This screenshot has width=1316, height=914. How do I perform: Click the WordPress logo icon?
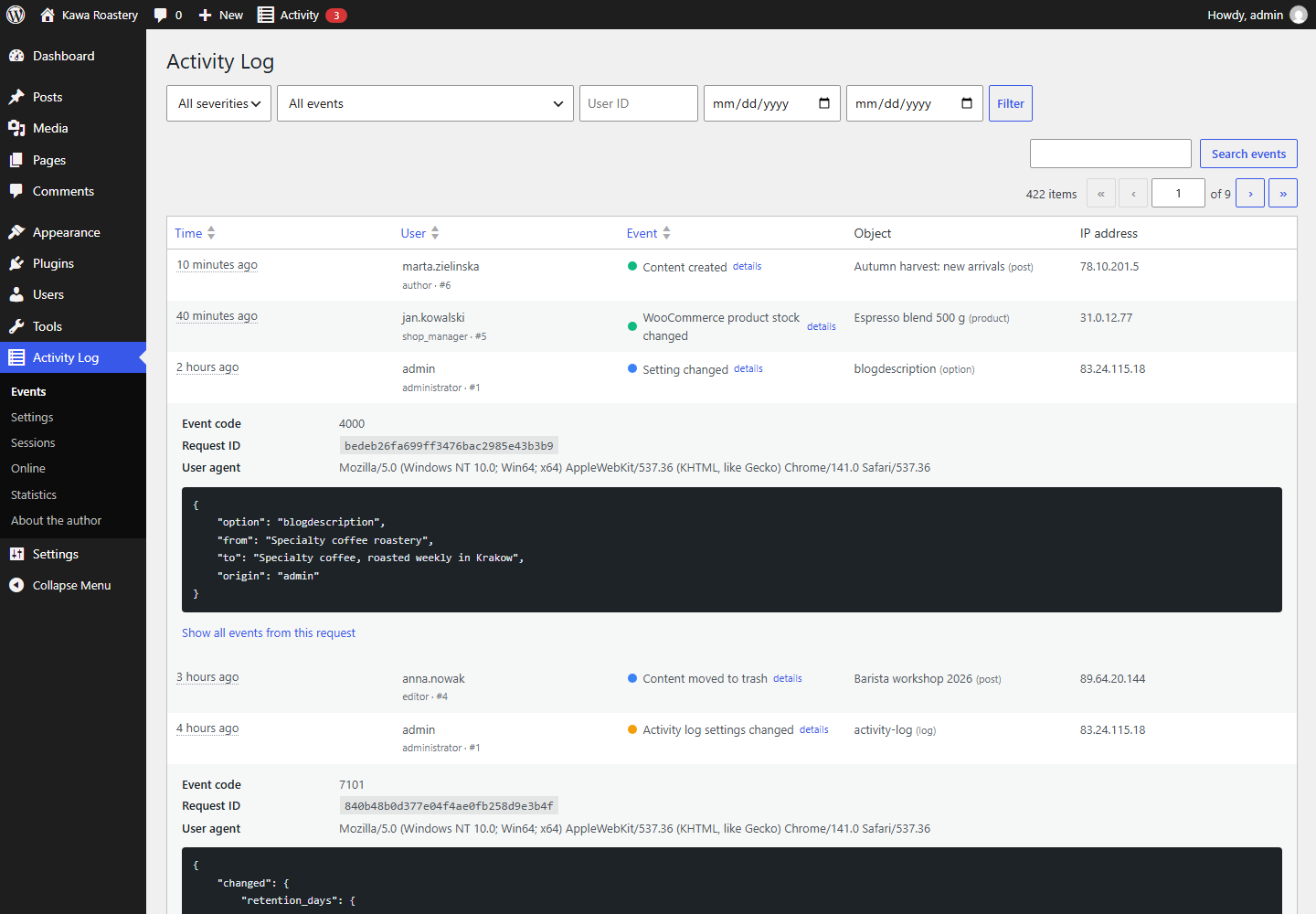point(16,15)
